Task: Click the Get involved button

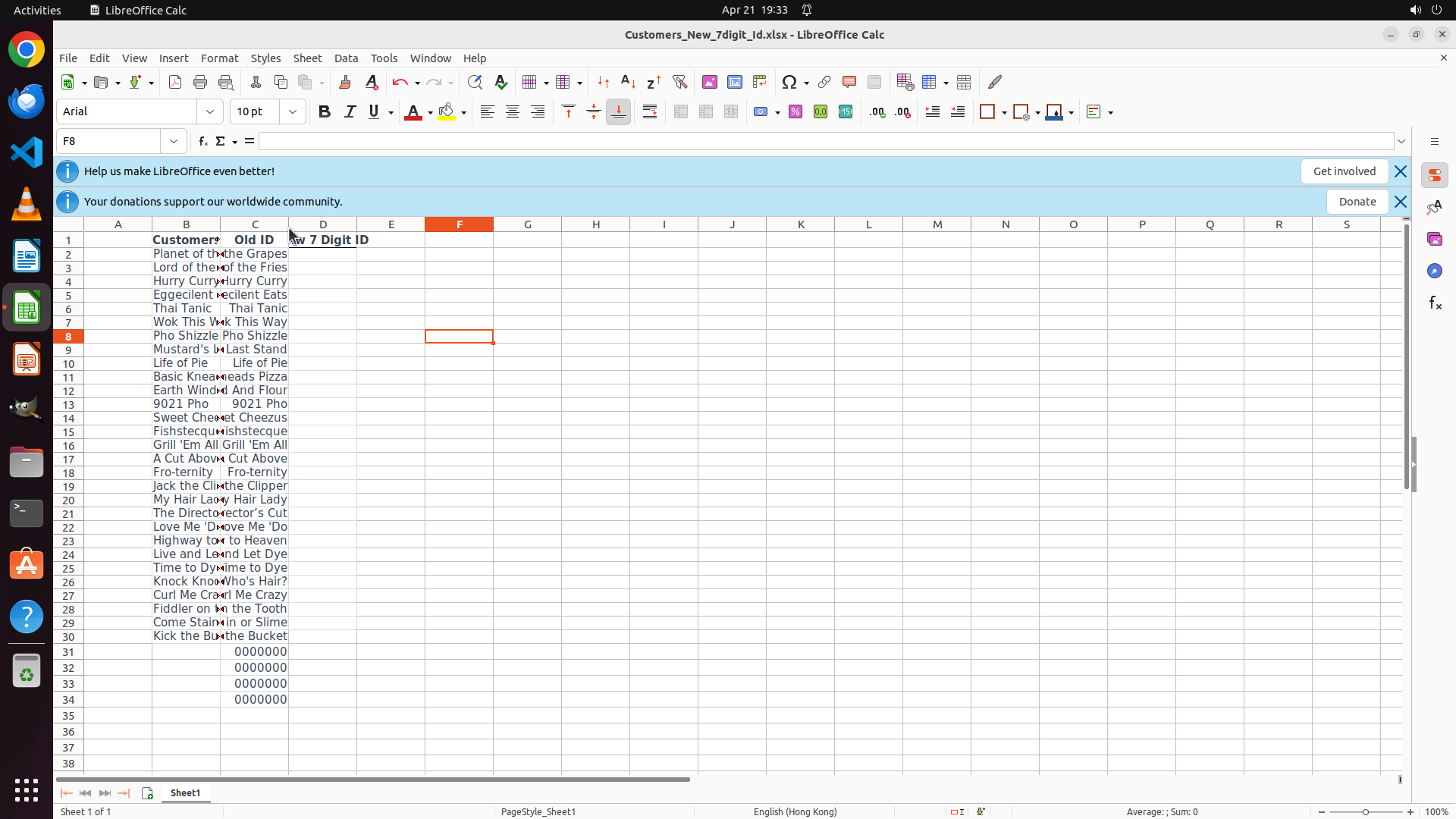Action: [x=1344, y=171]
